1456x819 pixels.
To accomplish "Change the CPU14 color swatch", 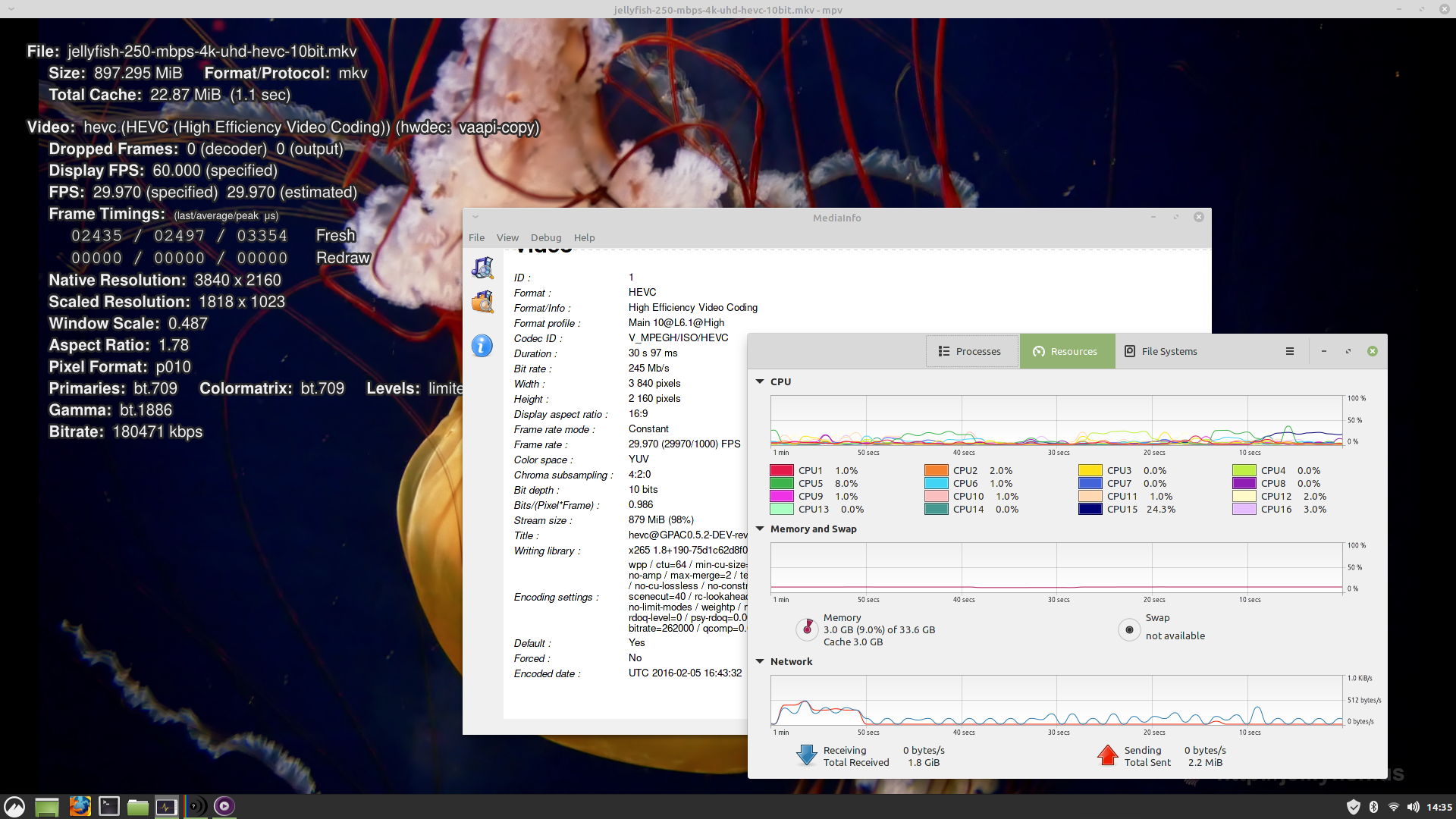I will click(x=937, y=510).
